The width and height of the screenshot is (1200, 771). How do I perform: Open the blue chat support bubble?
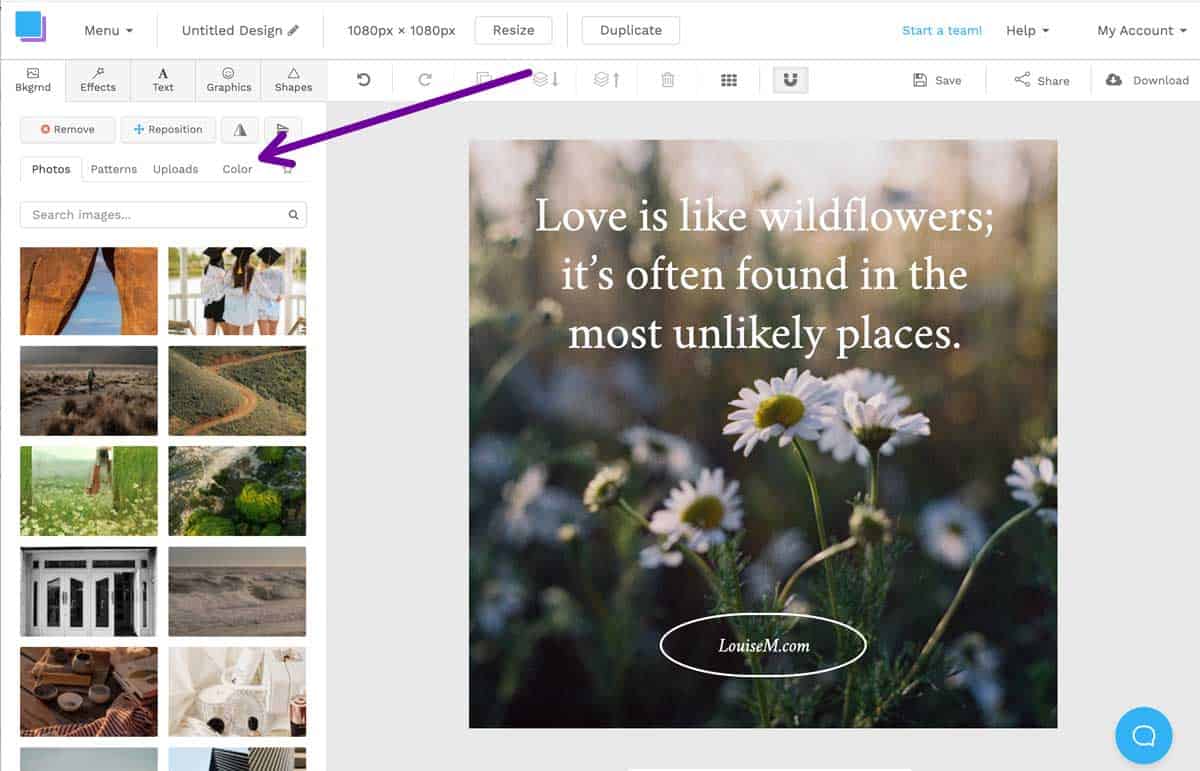point(1144,736)
